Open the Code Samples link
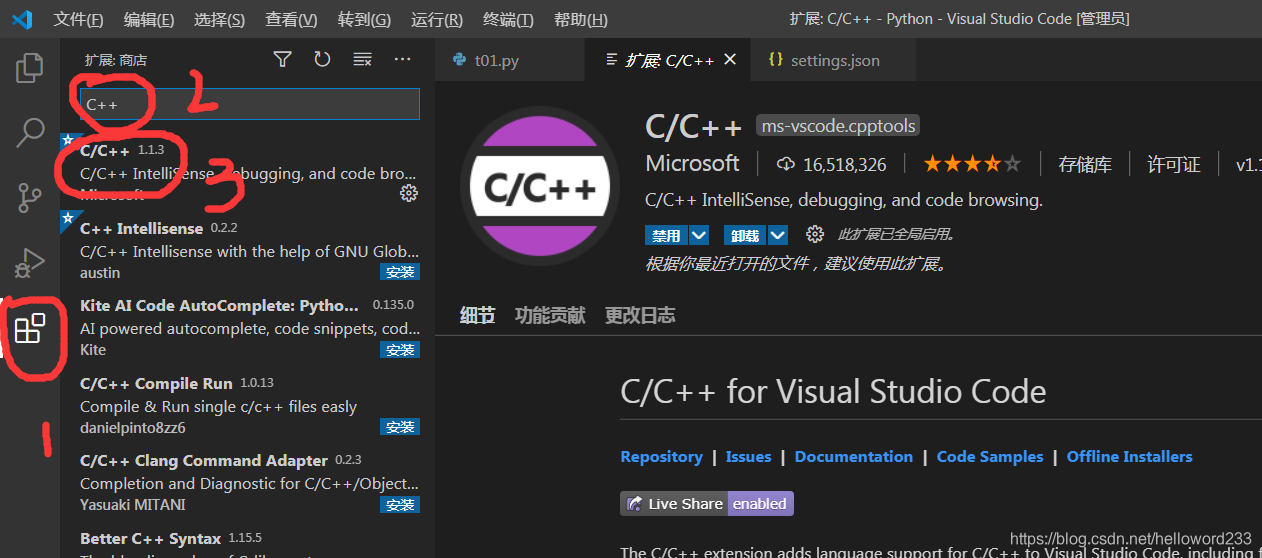The width and height of the screenshot is (1262, 558). [x=990, y=457]
